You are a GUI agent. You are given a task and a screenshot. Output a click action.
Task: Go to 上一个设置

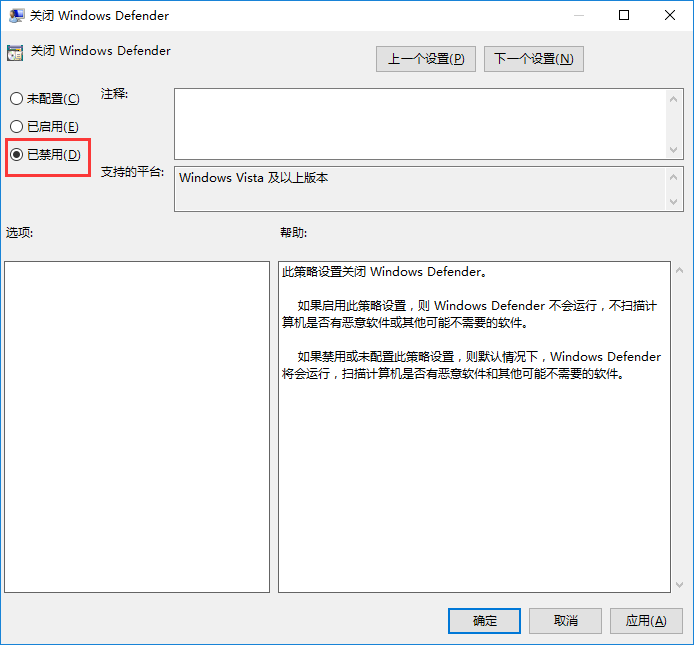pos(426,59)
